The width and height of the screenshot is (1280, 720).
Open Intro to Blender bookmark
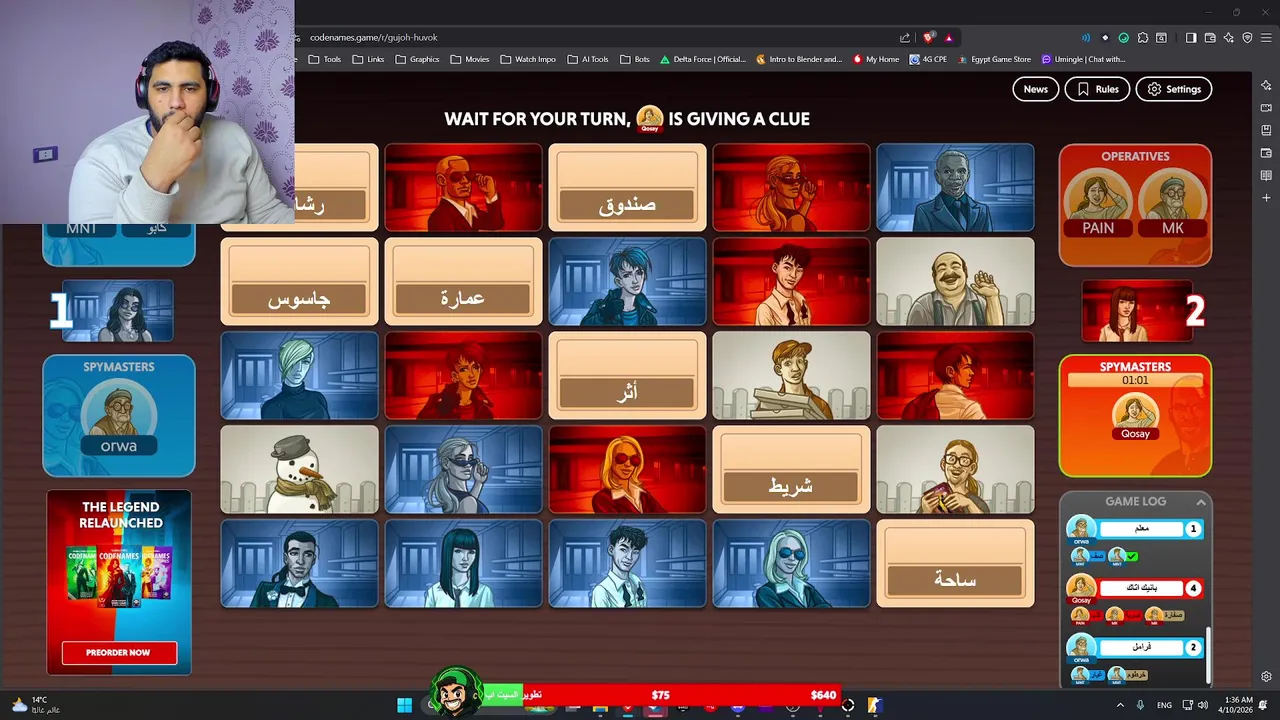(799, 59)
